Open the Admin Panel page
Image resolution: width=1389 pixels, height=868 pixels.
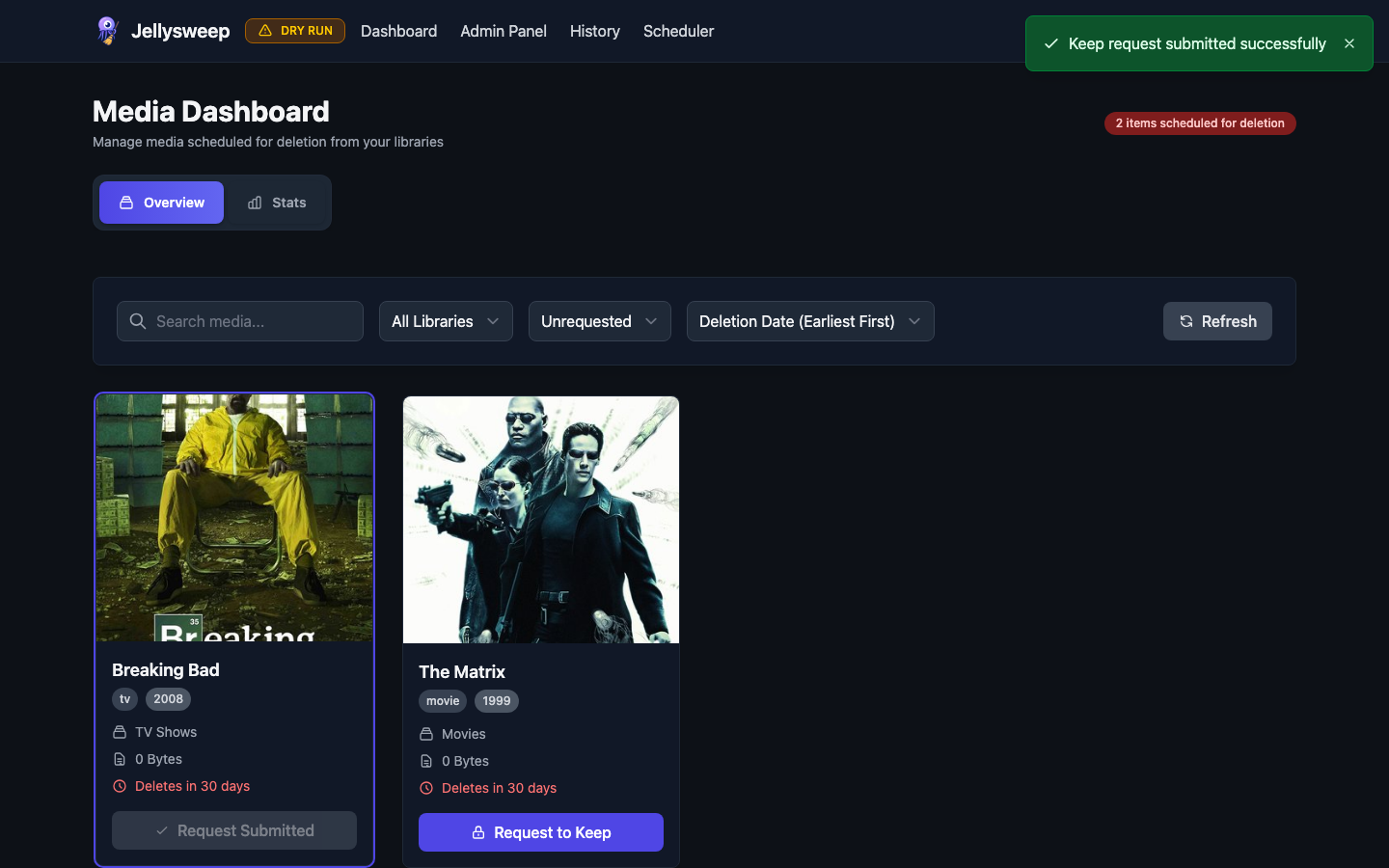(504, 31)
